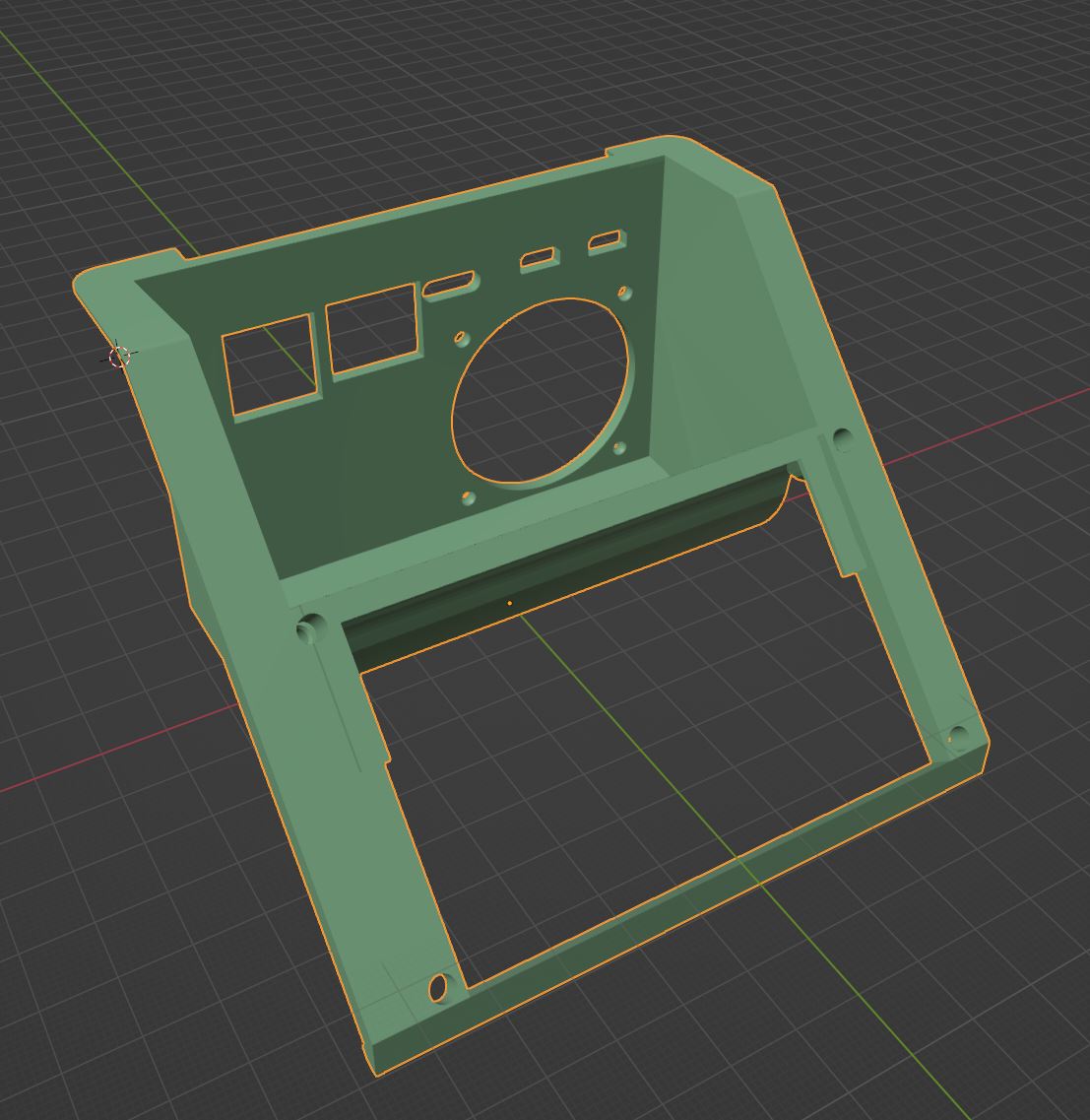Click the mounting hole on left rail top
The width and height of the screenshot is (1090, 1120).
pyautogui.click(x=308, y=626)
